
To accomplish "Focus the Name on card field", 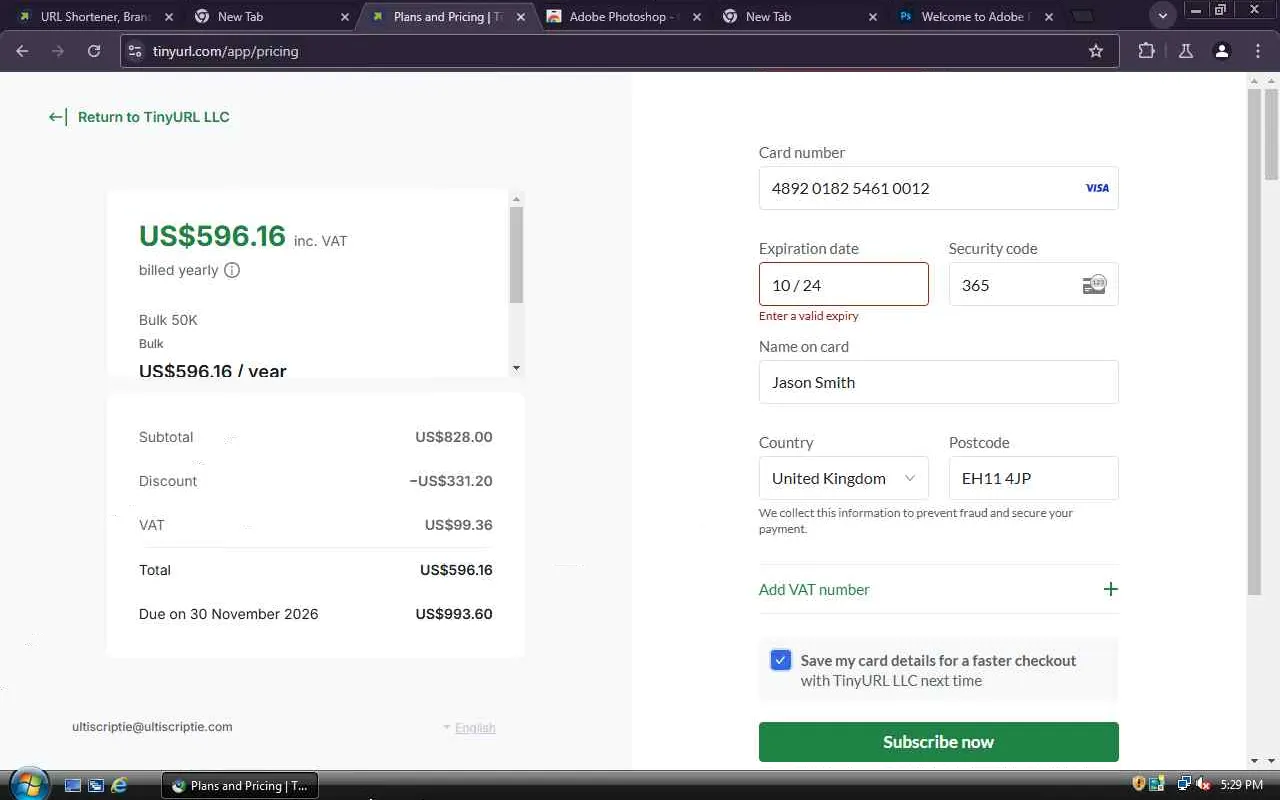I will 938,382.
